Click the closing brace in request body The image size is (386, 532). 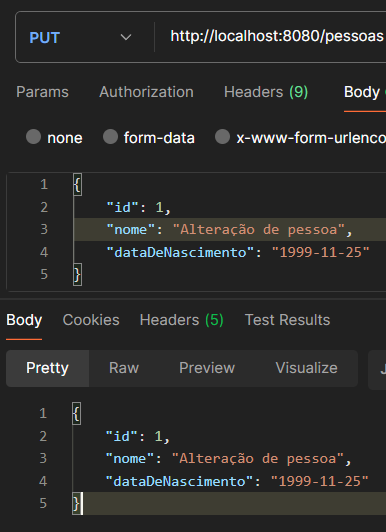point(77,274)
